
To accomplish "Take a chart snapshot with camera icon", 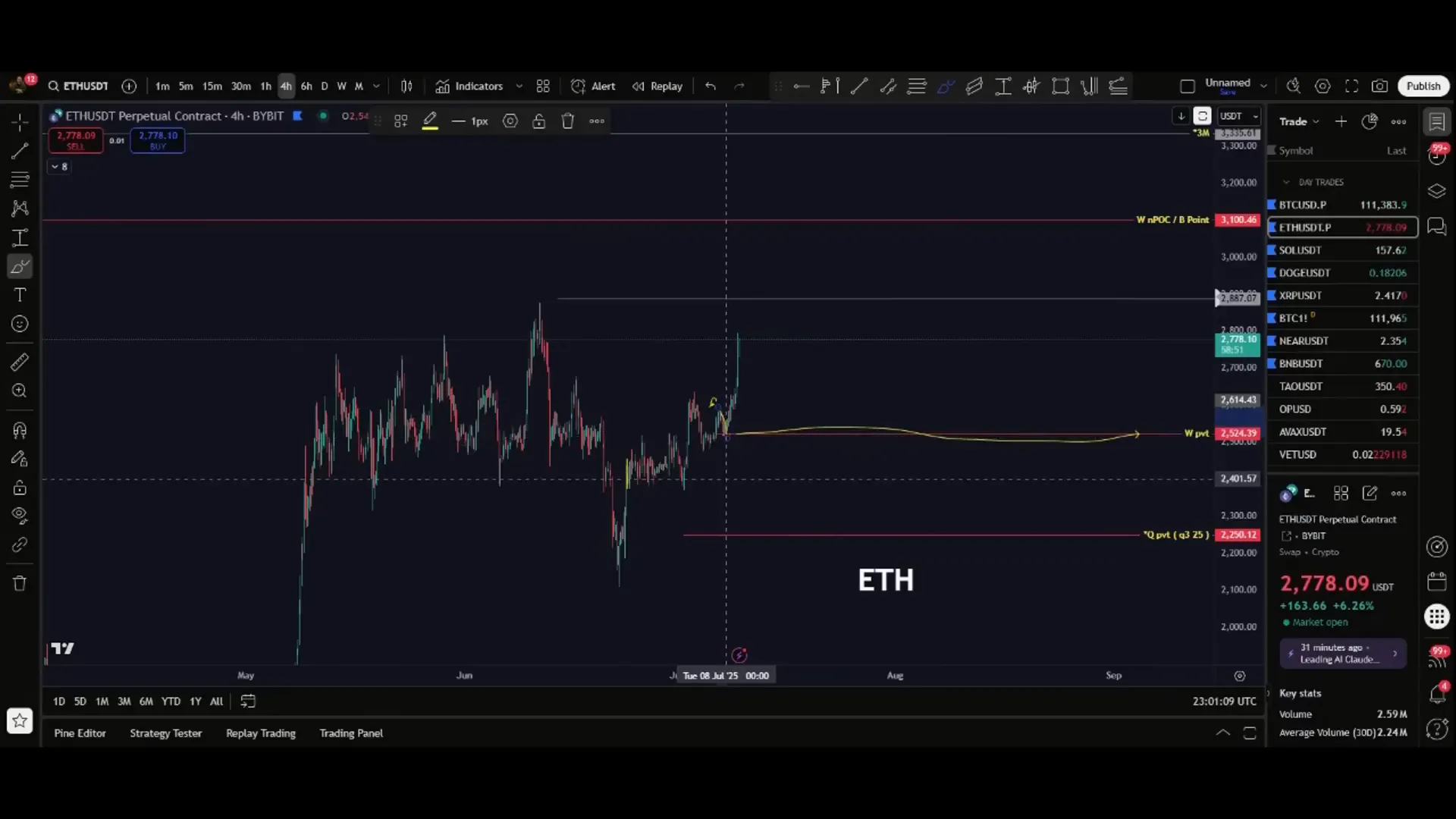I will click(x=1380, y=86).
